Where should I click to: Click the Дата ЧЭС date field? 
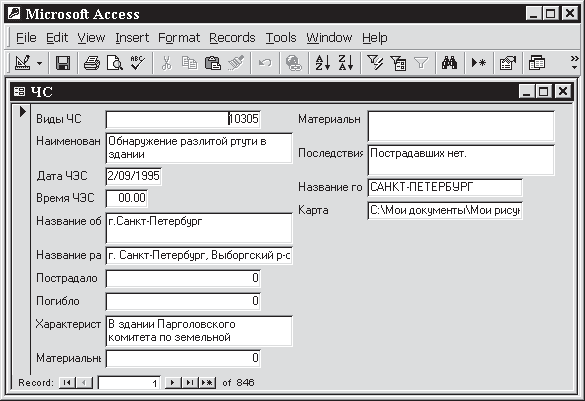click(x=134, y=176)
